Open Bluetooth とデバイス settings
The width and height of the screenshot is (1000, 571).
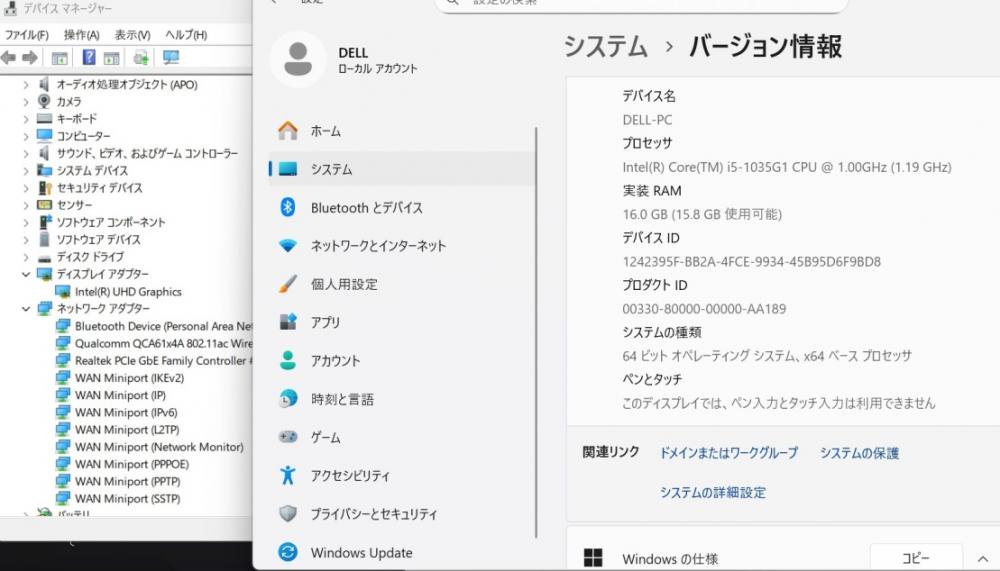pos(402,207)
